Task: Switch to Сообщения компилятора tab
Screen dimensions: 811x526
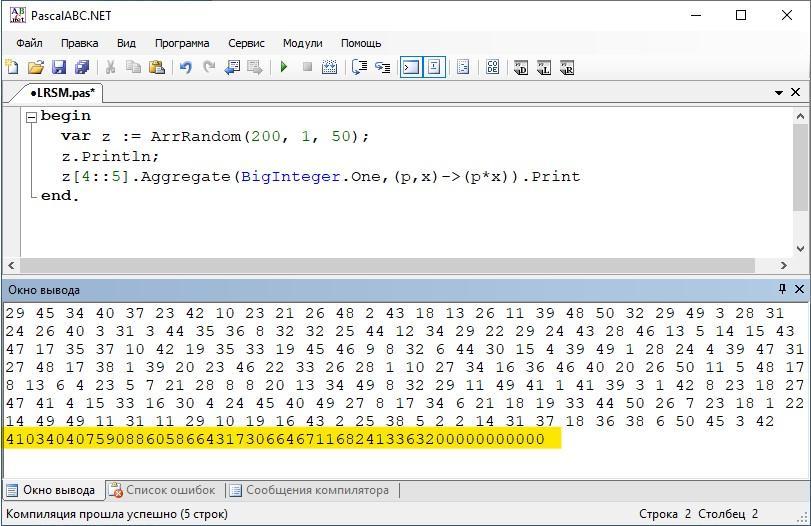Action: 310,490
